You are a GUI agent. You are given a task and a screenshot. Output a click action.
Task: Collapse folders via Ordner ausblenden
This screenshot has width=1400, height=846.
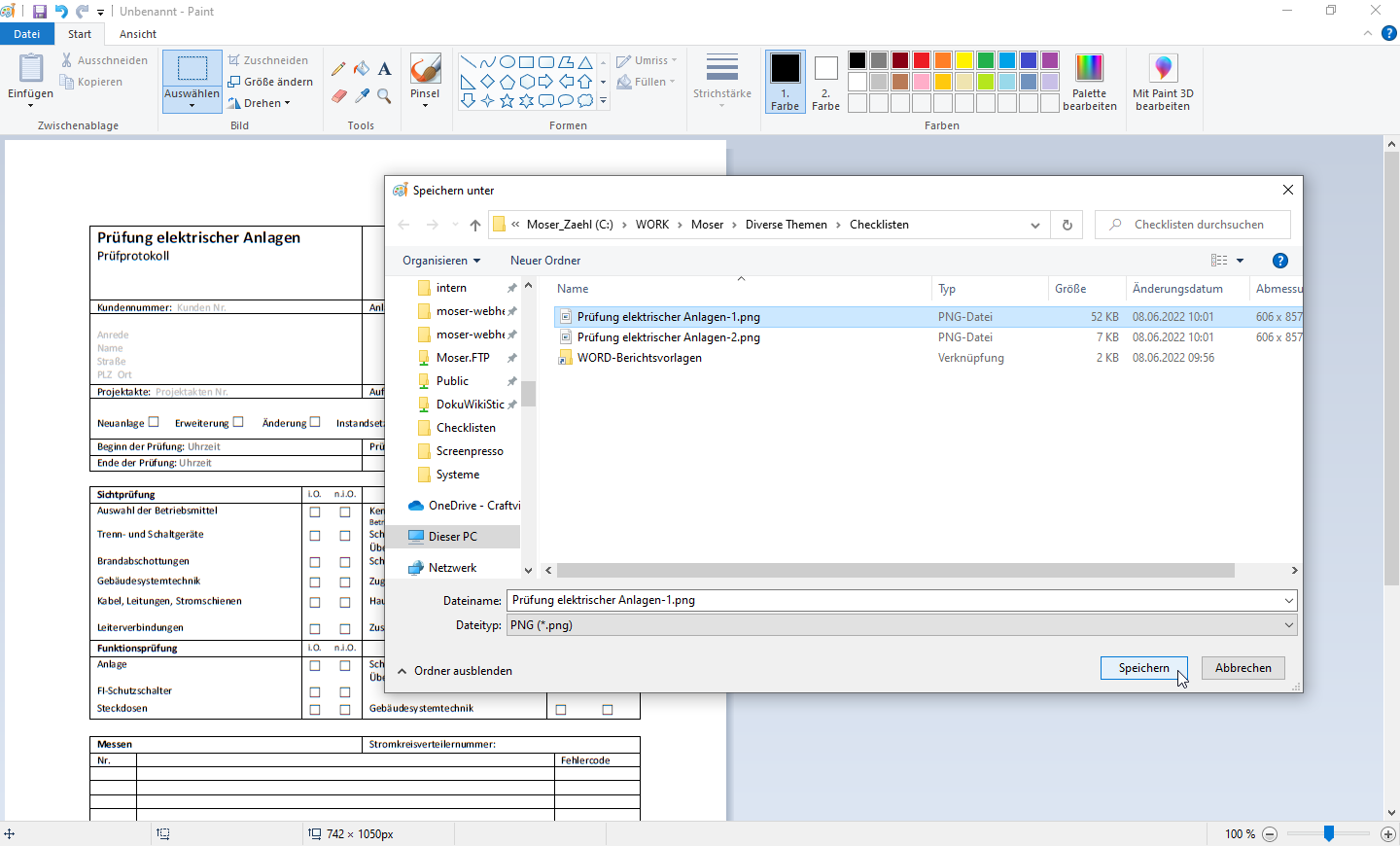[x=454, y=671]
